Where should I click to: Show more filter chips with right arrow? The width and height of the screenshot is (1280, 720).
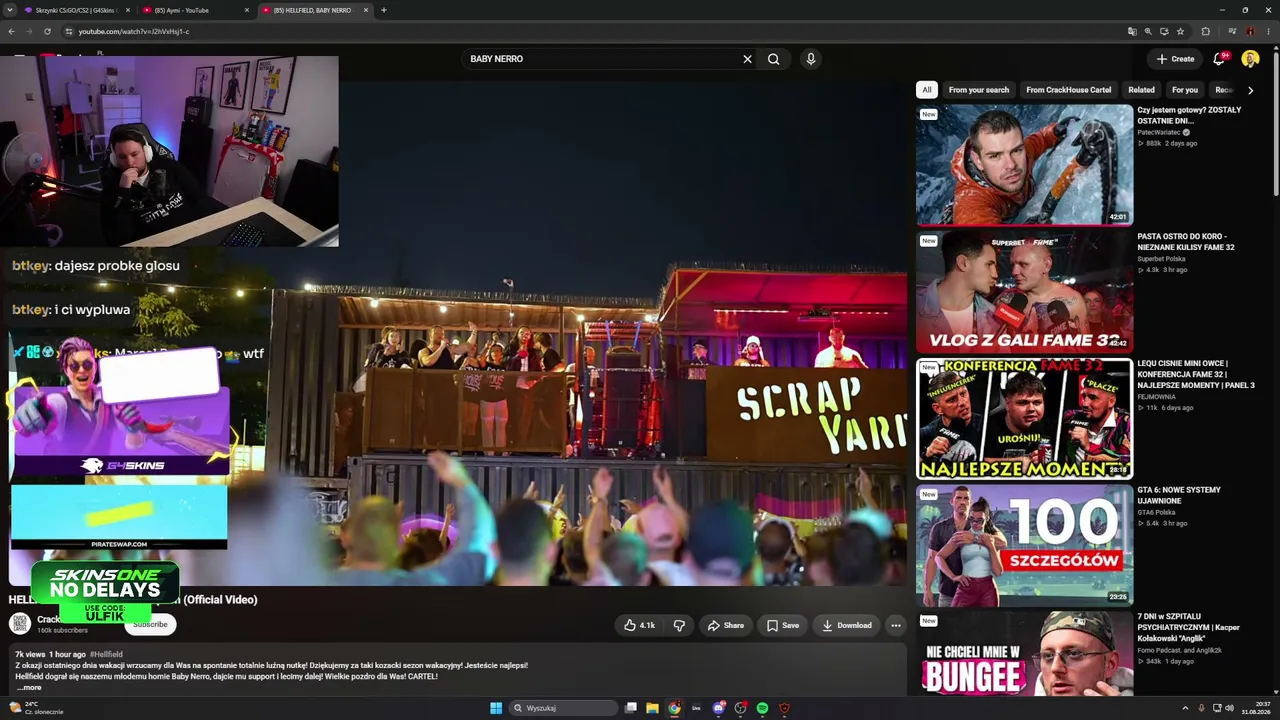click(x=1250, y=90)
